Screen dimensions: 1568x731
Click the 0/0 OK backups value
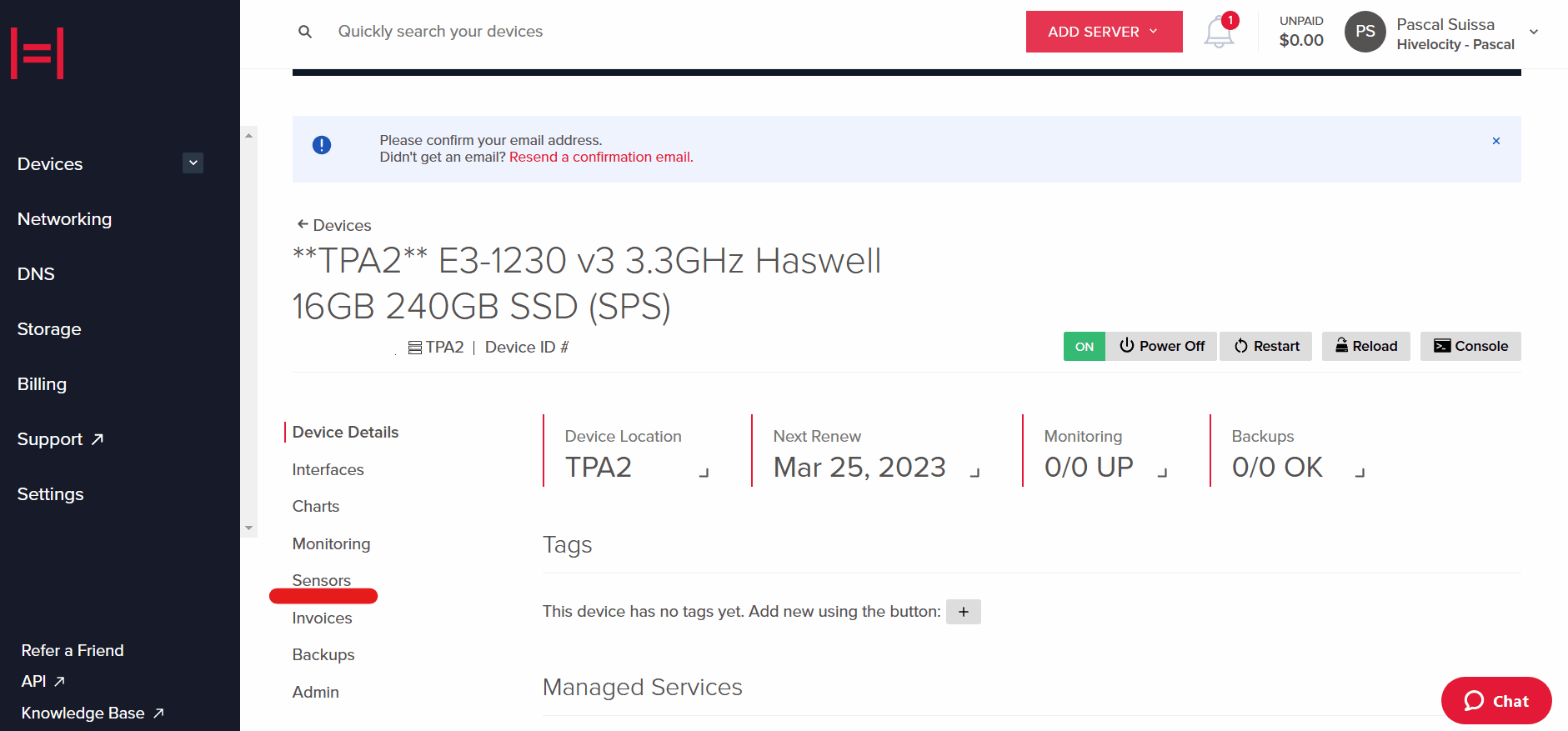pyautogui.click(x=1277, y=467)
